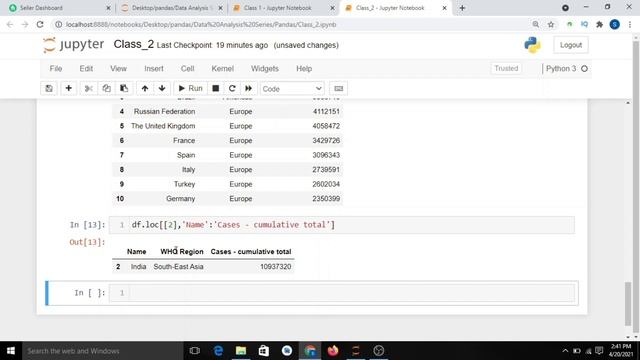Open a new browser tab

(462, 8)
